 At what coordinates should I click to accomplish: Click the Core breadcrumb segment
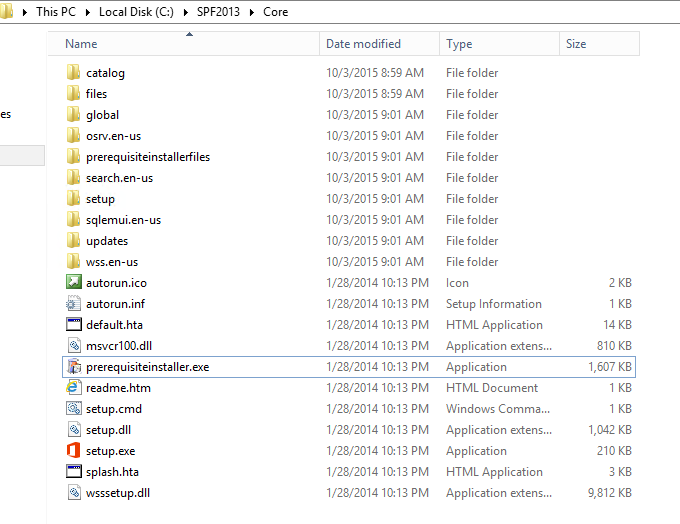(x=275, y=12)
